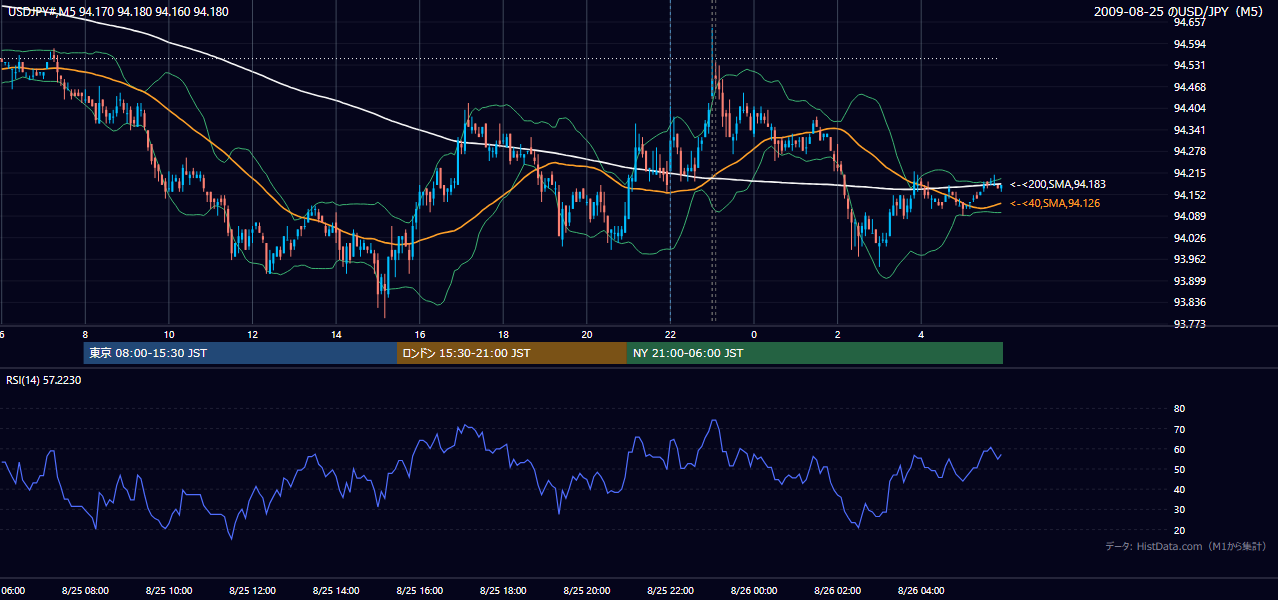Click hour label 18 under the price chart
This screenshot has height=600, width=1278.
click(504, 335)
